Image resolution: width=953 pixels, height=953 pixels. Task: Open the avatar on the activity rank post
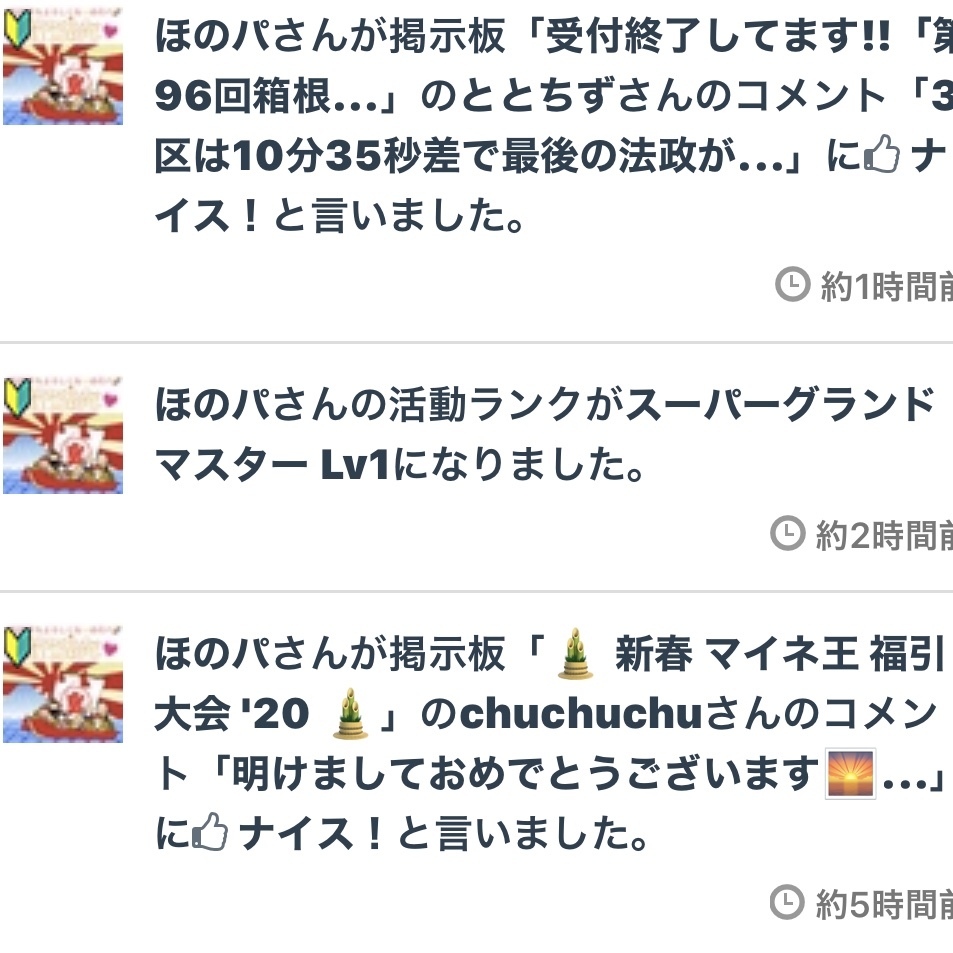(63, 435)
